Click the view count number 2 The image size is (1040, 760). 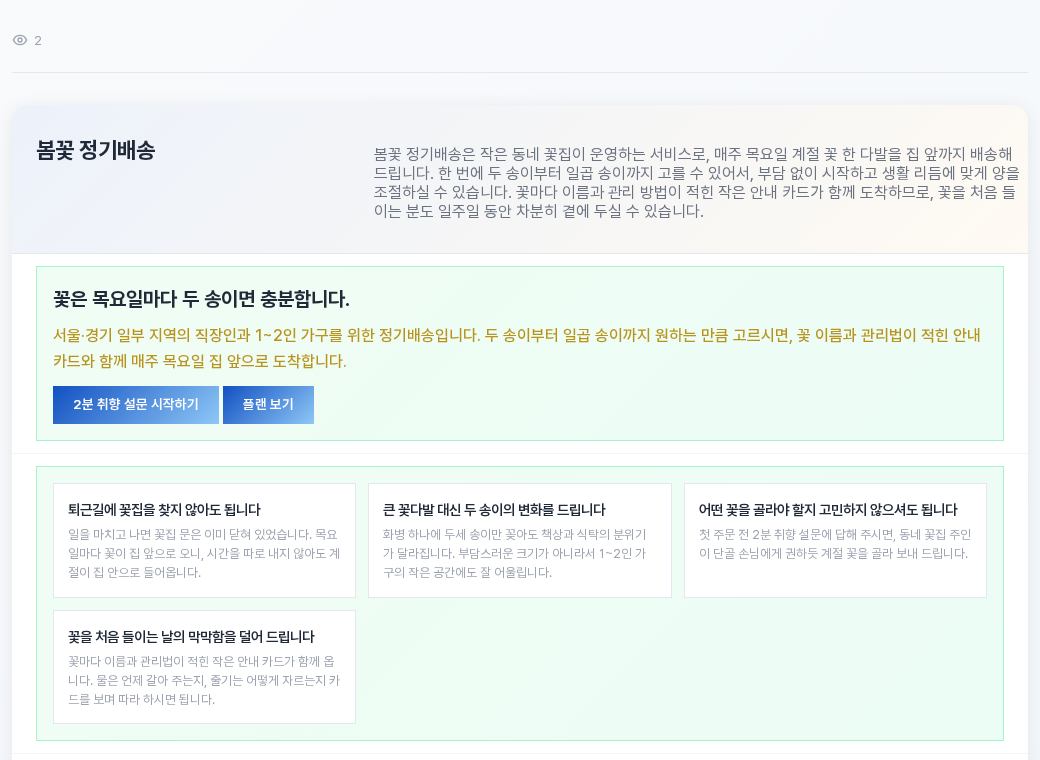(38, 41)
